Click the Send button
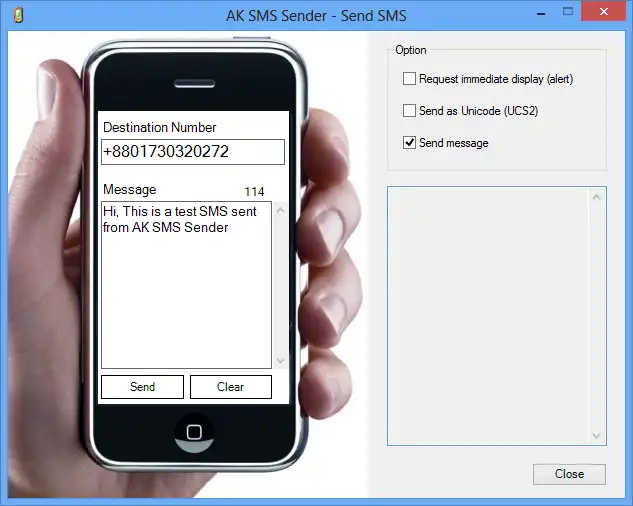The image size is (633, 506). click(143, 387)
